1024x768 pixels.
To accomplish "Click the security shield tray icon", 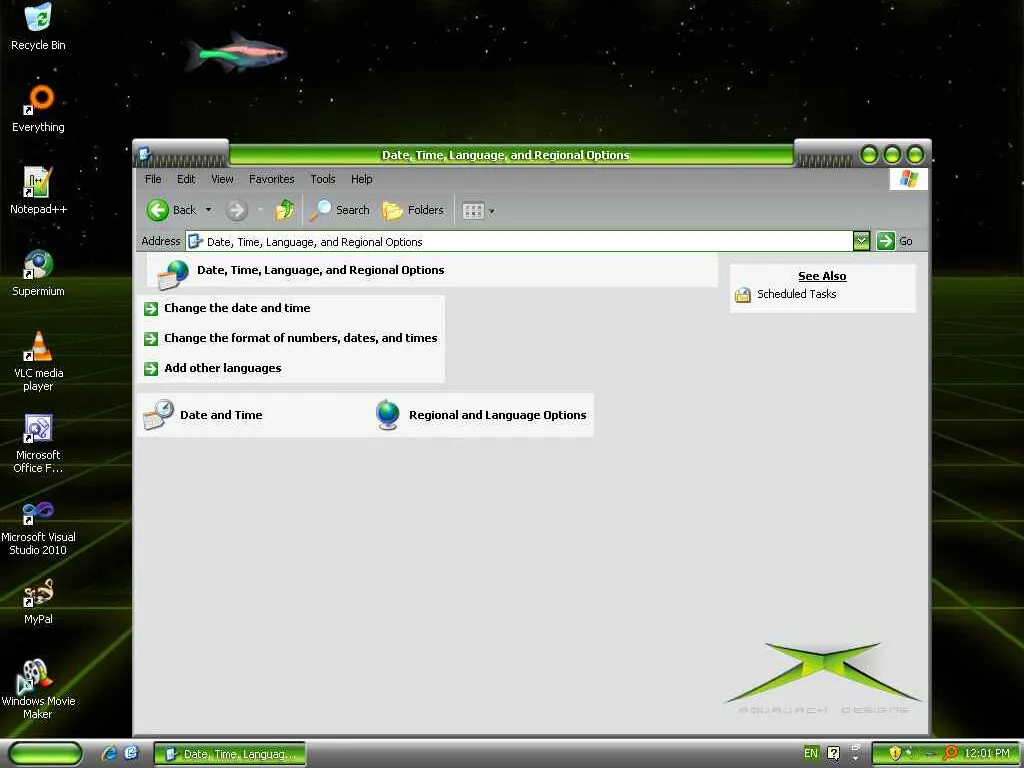I will pyautogui.click(x=895, y=754).
